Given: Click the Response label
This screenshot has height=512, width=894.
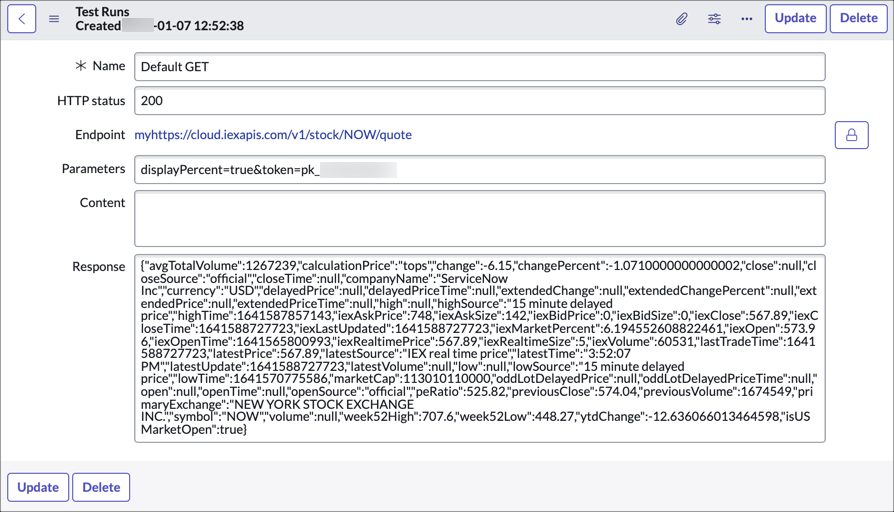Looking at the screenshot, I should tap(99, 267).
